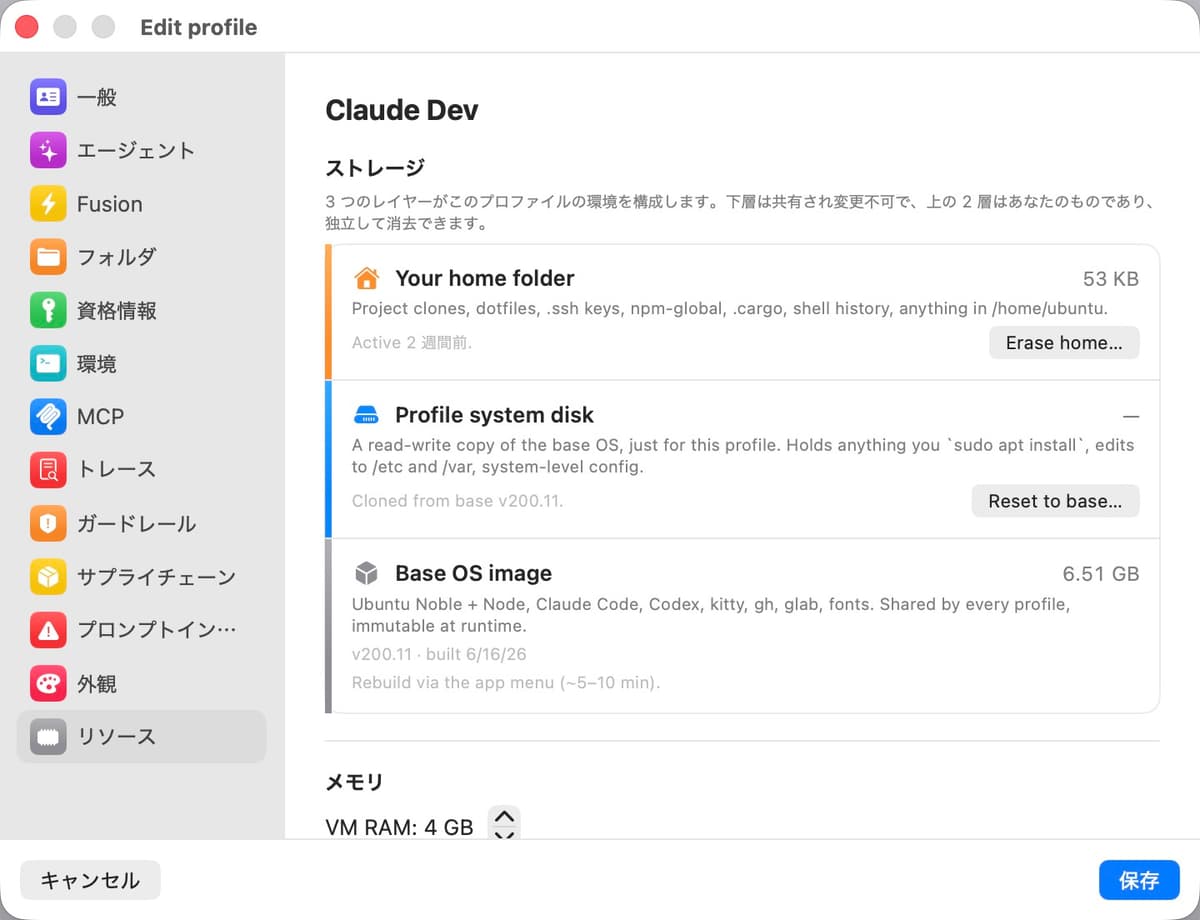Click the リソース chip icon
1200x920 pixels.
(48, 737)
